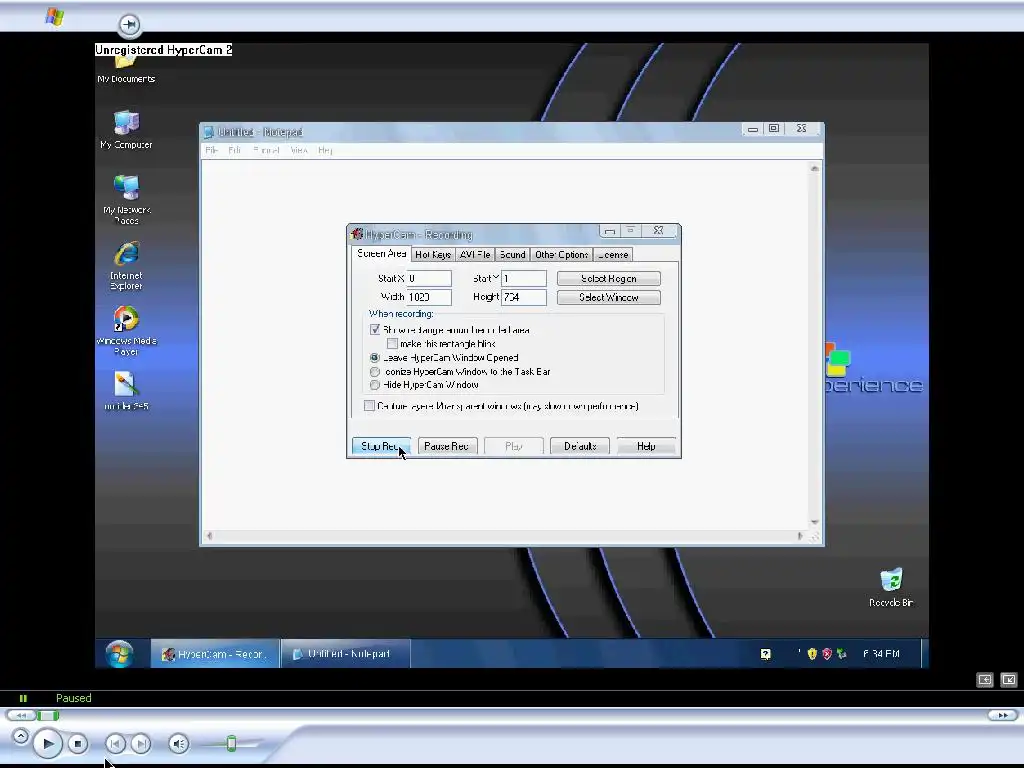Click the Start X input field
The height and width of the screenshot is (768, 1024).
429,278
